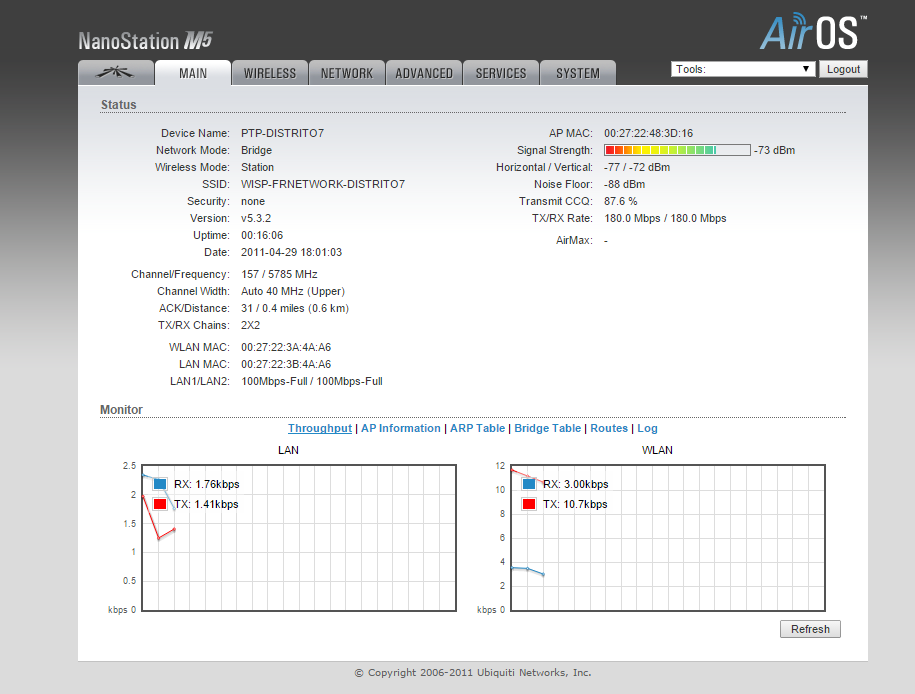
Task: Click the AirOS logo
Action: click(x=813, y=33)
